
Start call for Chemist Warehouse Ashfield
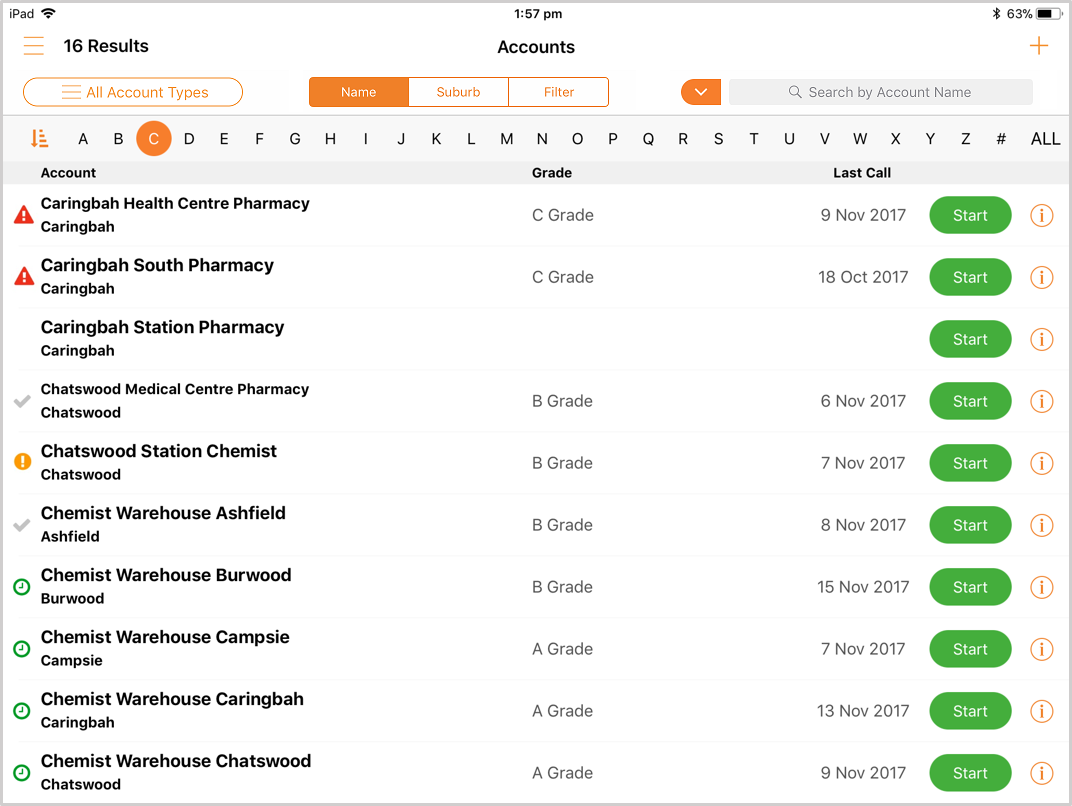(x=970, y=525)
